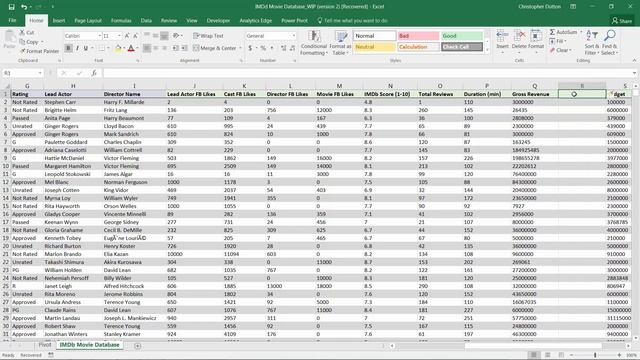Switch to the Formulas tab
The height and width of the screenshot is (360, 640).
[x=121, y=20]
